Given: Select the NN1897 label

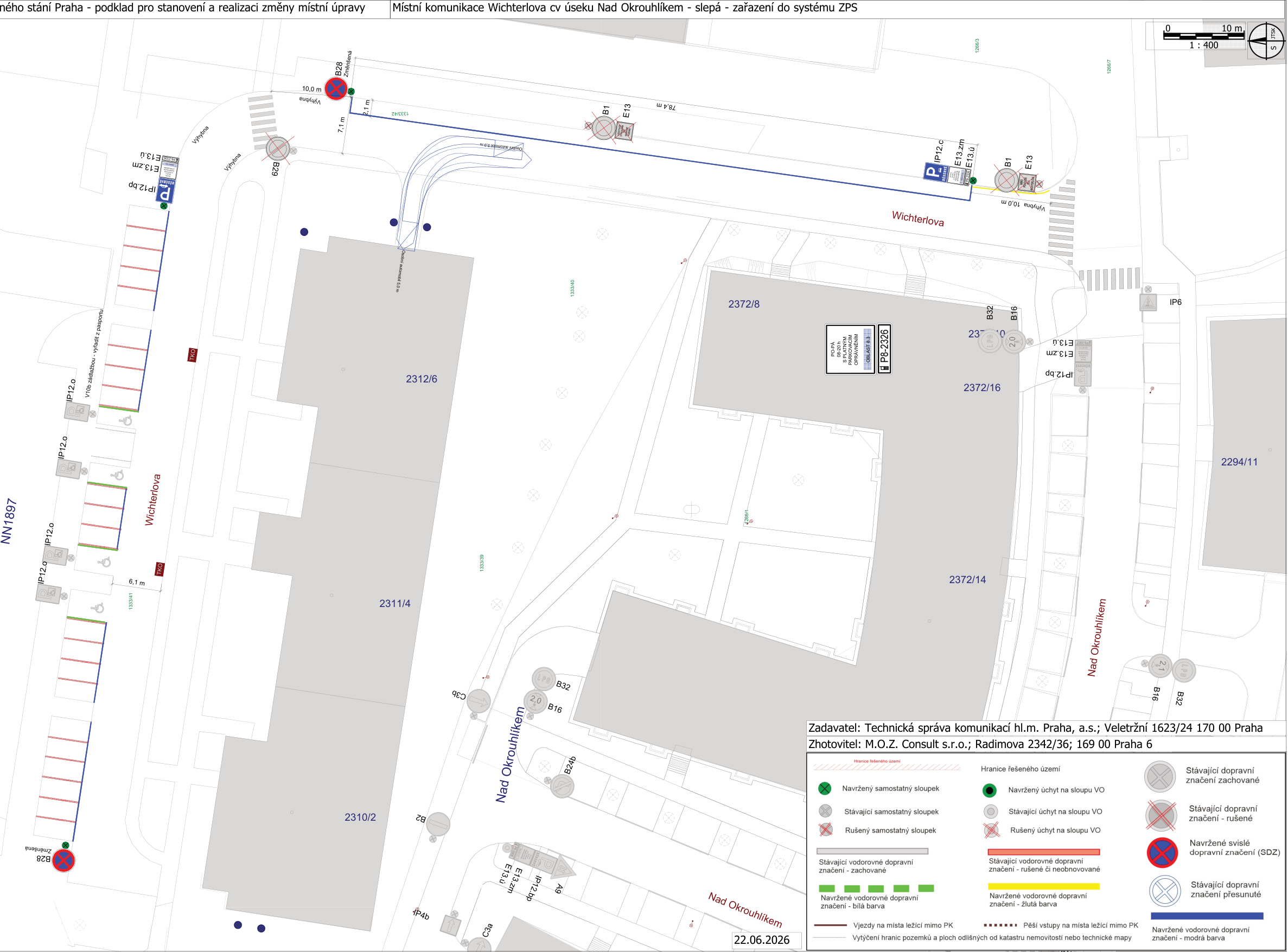Looking at the screenshot, I should coord(9,521).
